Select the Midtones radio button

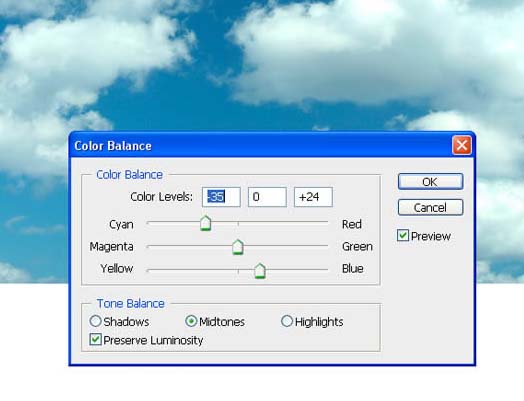coord(191,321)
